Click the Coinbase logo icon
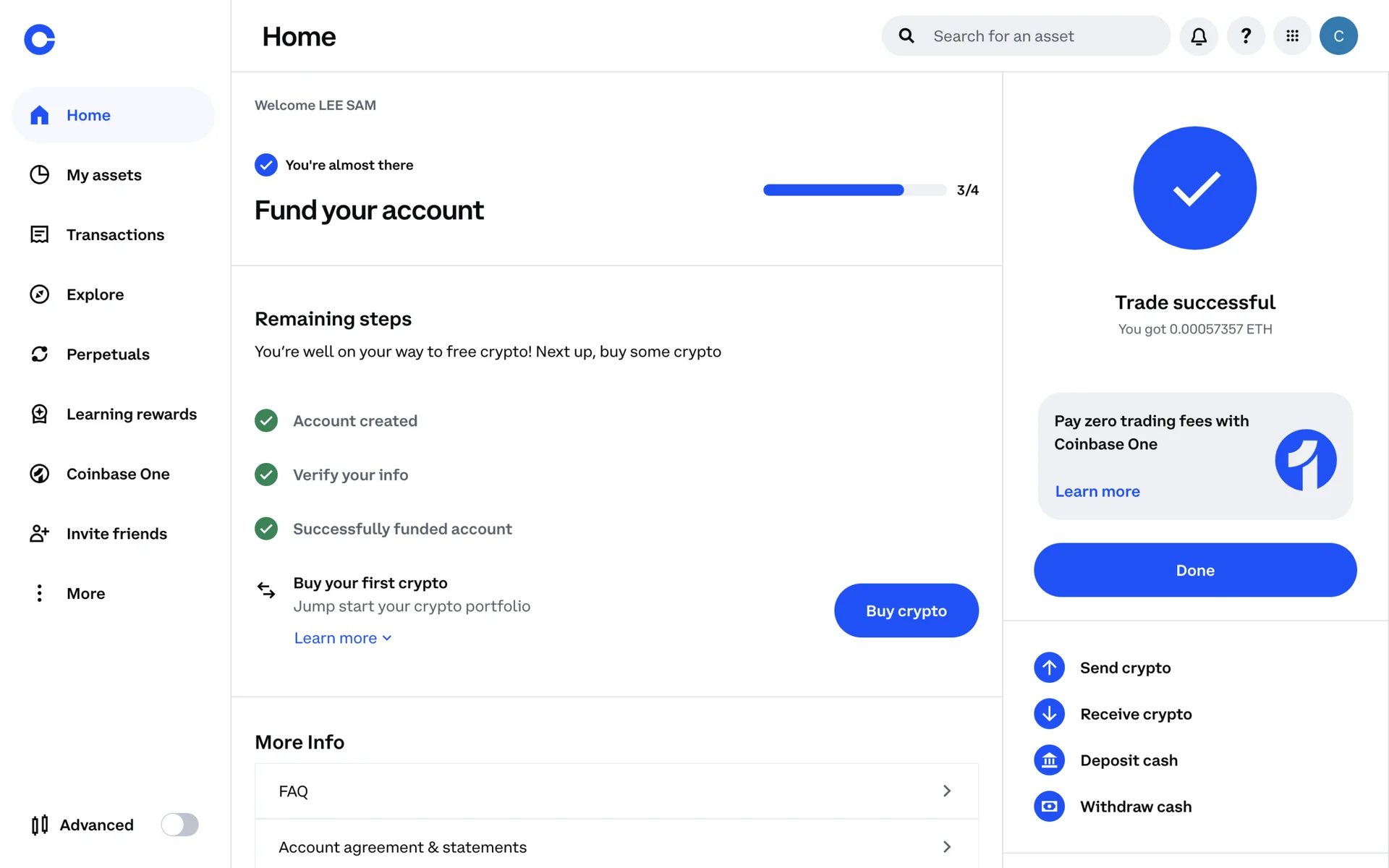The image size is (1389, 868). [x=39, y=39]
